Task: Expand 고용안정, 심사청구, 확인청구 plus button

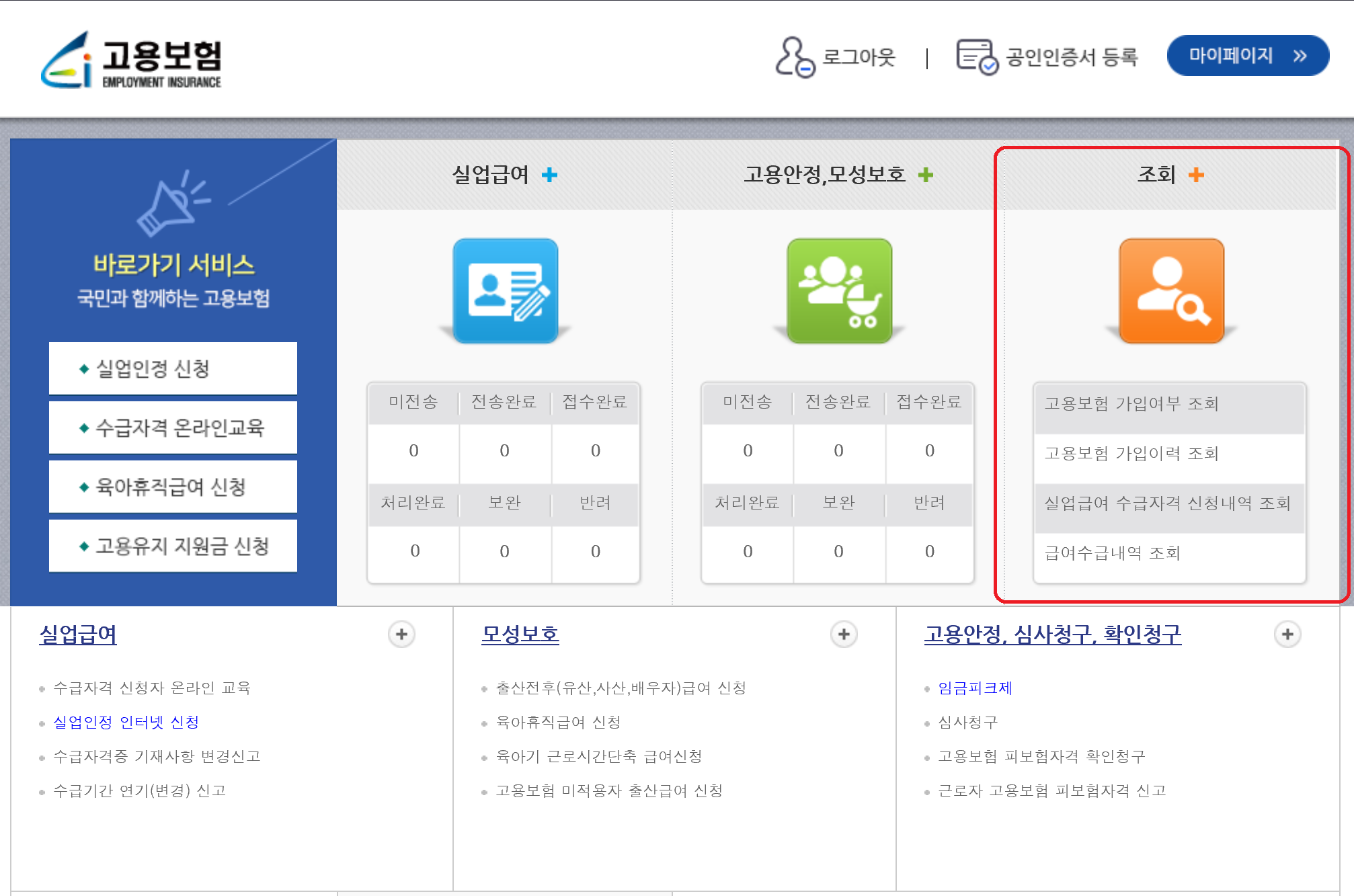Action: click(1287, 634)
